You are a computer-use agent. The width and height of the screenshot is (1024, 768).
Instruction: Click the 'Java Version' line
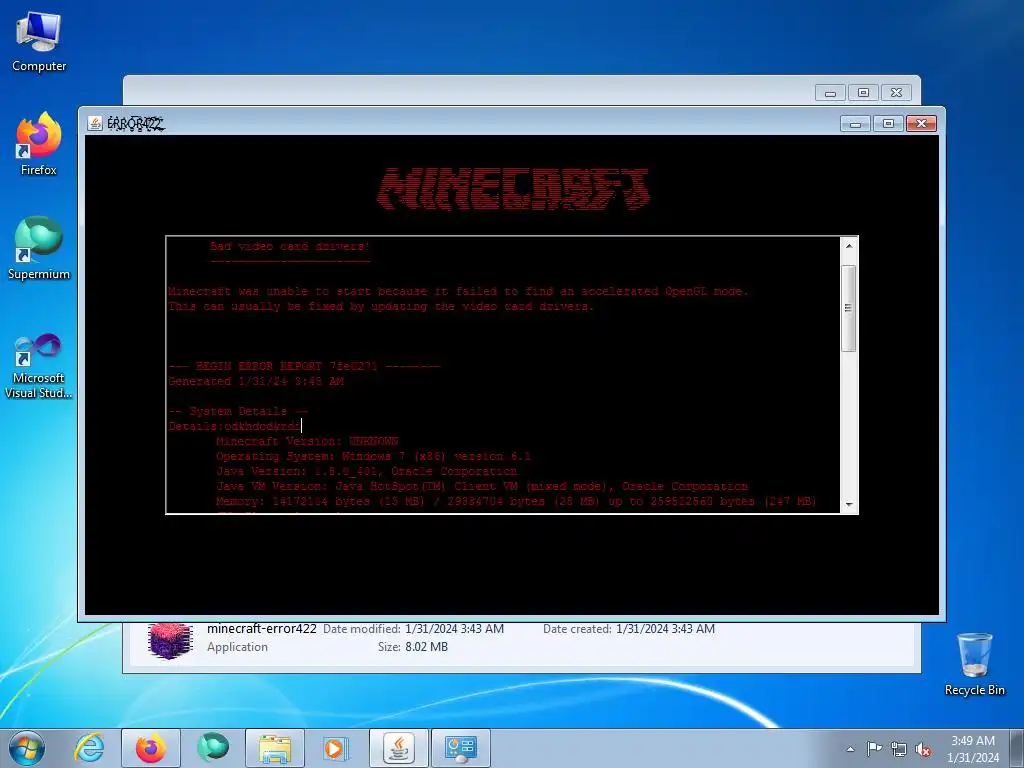tap(366, 472)
